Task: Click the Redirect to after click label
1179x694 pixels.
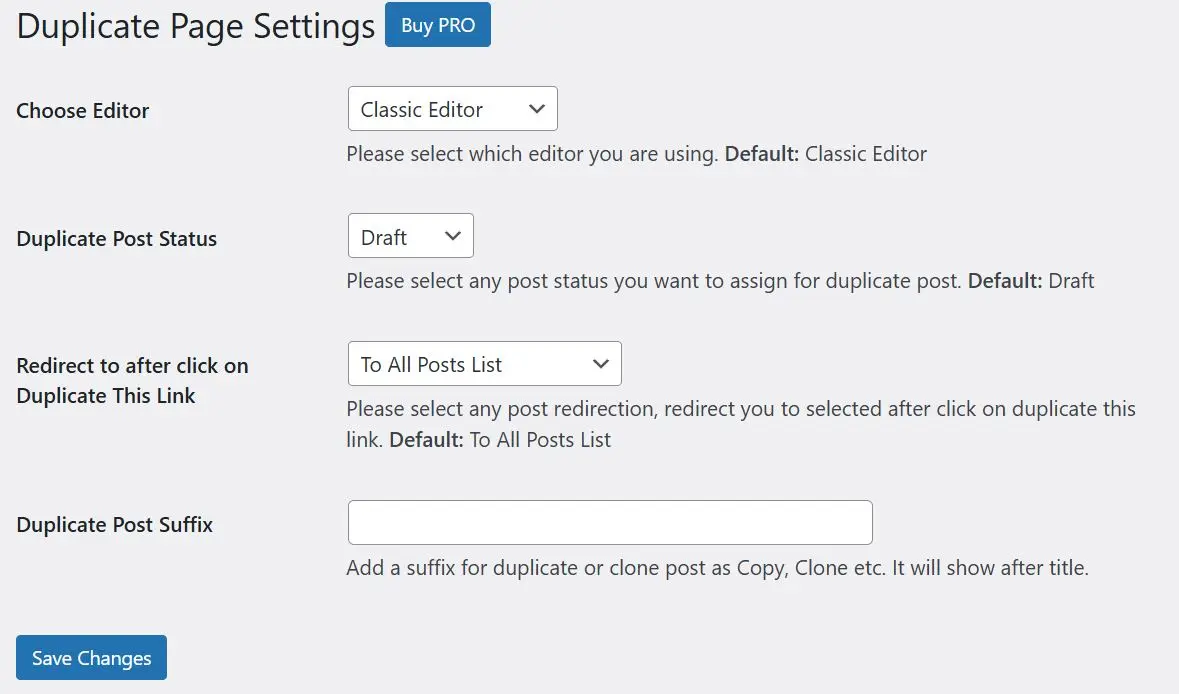Action: point(132,380)
